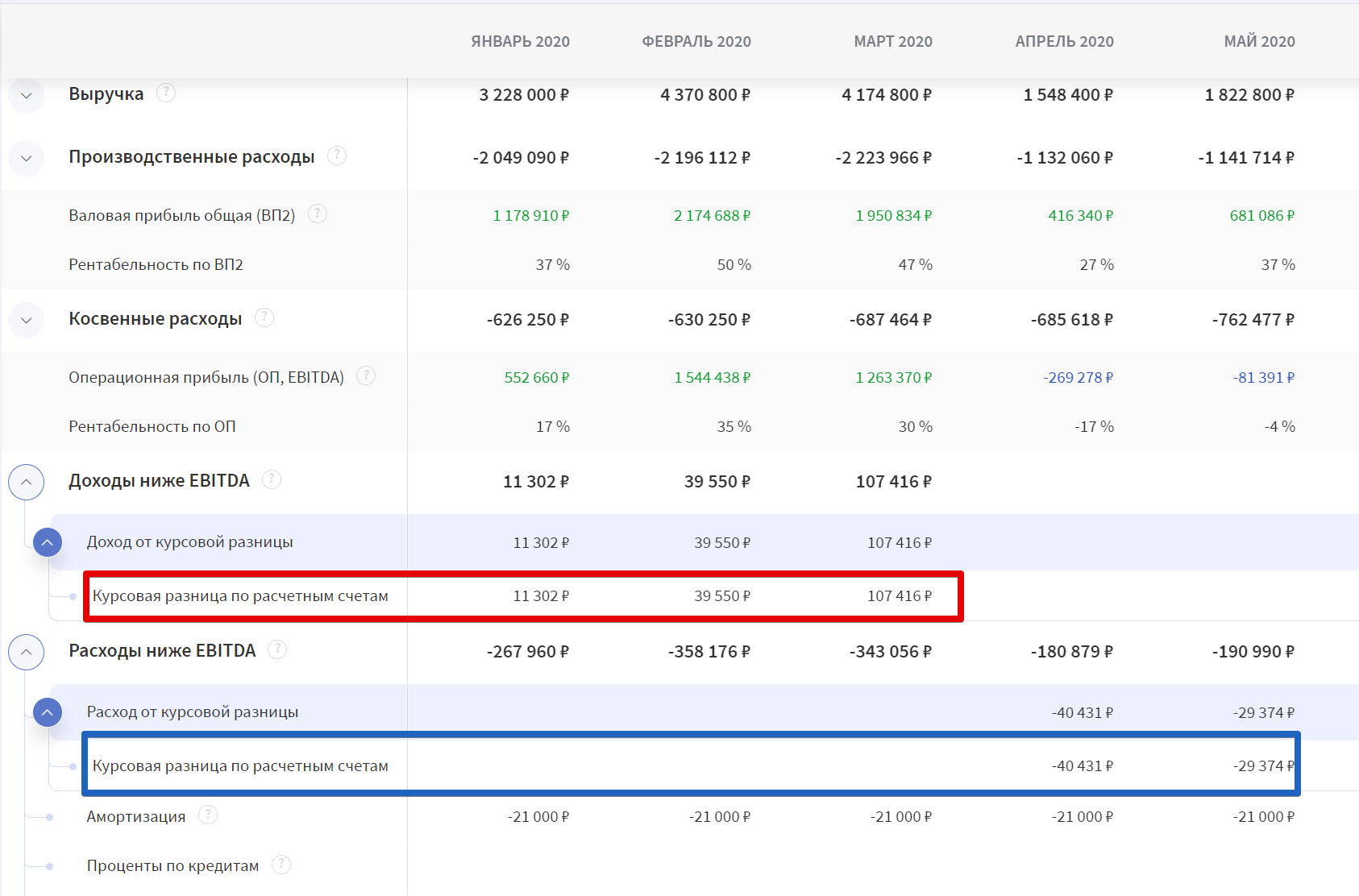Click April revenue value 1 548 400 ₽

[x=1068, y=95]
